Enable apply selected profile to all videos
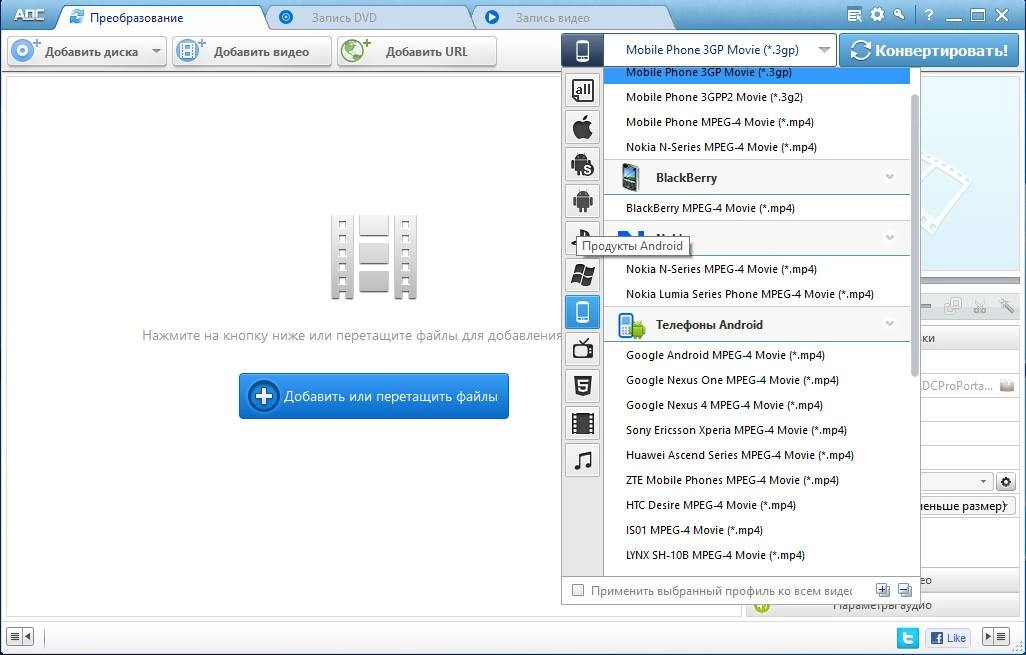 pos(578,590)
